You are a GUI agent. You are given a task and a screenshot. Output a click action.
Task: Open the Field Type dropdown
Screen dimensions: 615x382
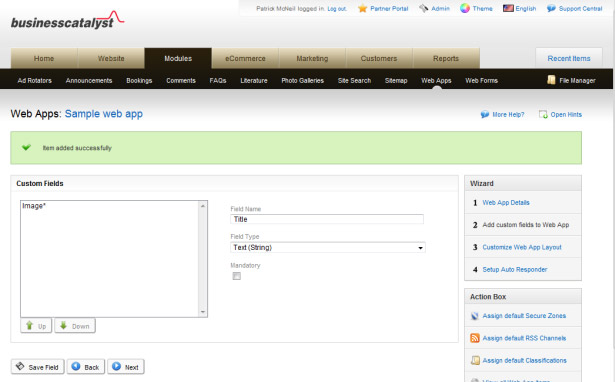[x=328, y=247]
